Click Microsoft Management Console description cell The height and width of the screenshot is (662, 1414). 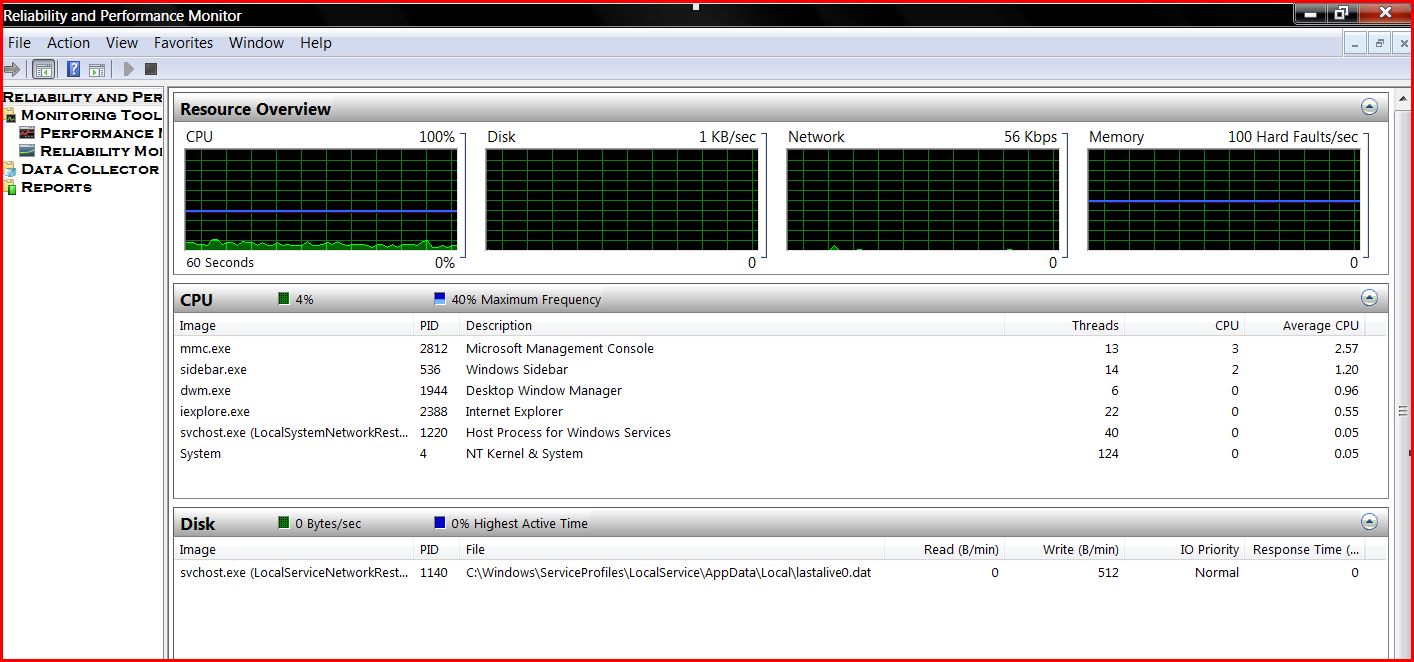[560, 349]
